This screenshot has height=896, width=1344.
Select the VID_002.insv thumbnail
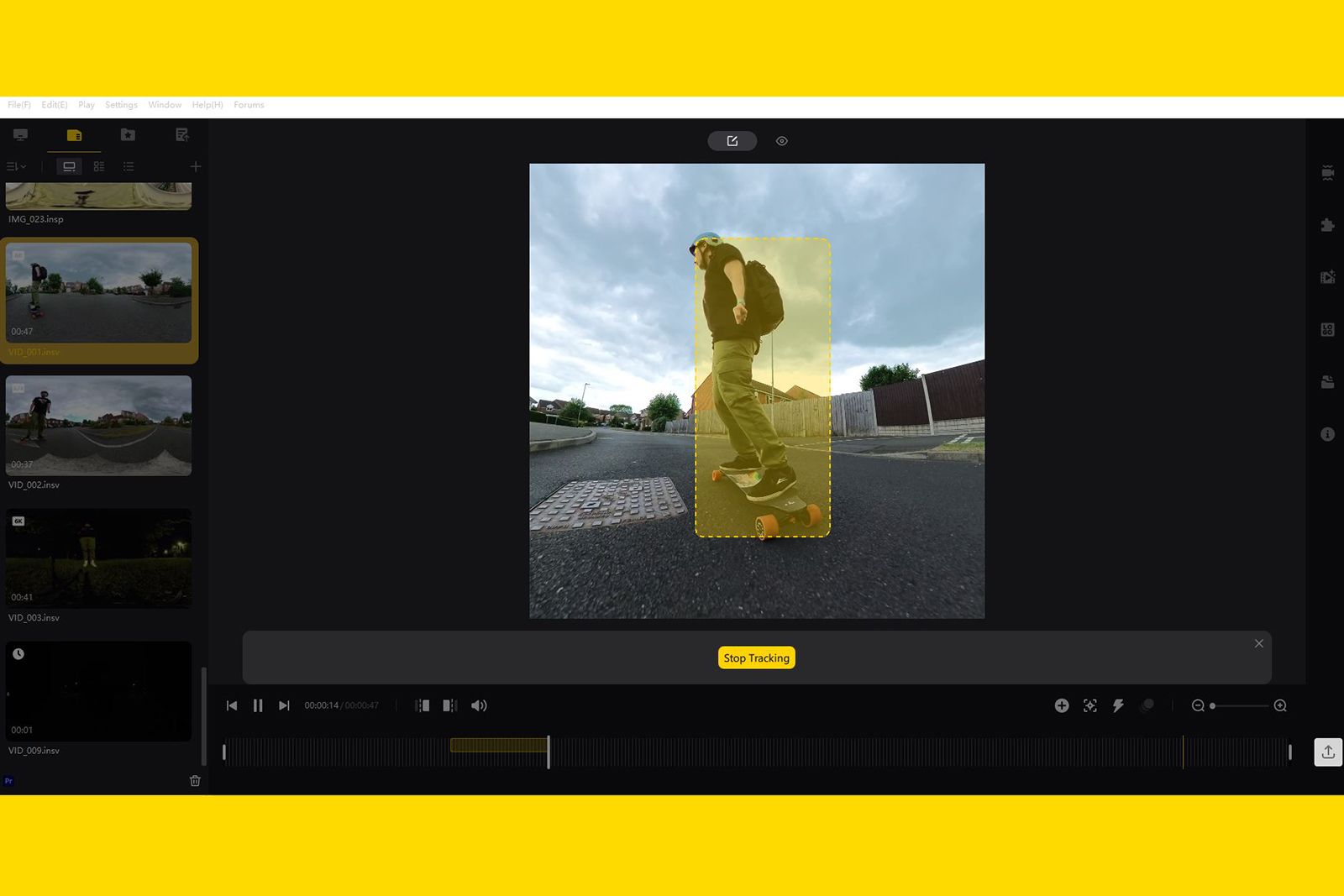tap(98, 425)
